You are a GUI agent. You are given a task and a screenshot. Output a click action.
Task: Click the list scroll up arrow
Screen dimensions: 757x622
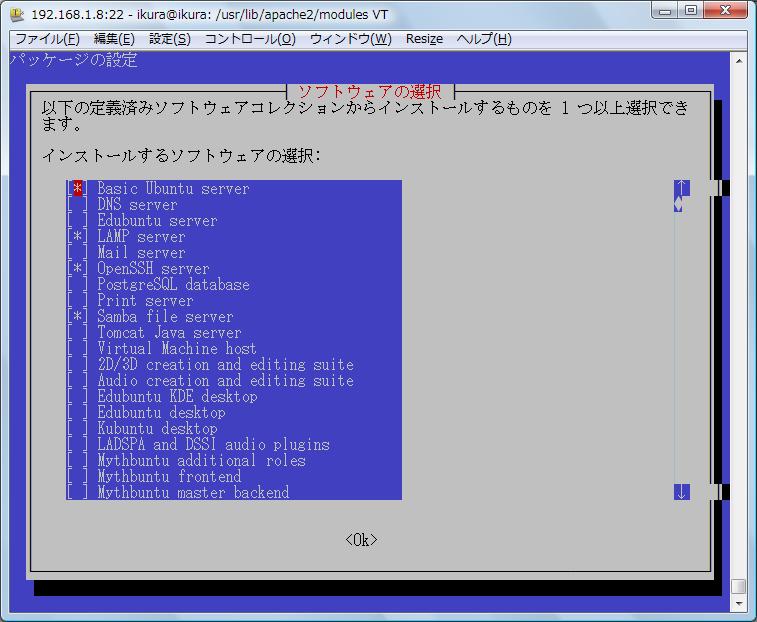click(682, 188)
